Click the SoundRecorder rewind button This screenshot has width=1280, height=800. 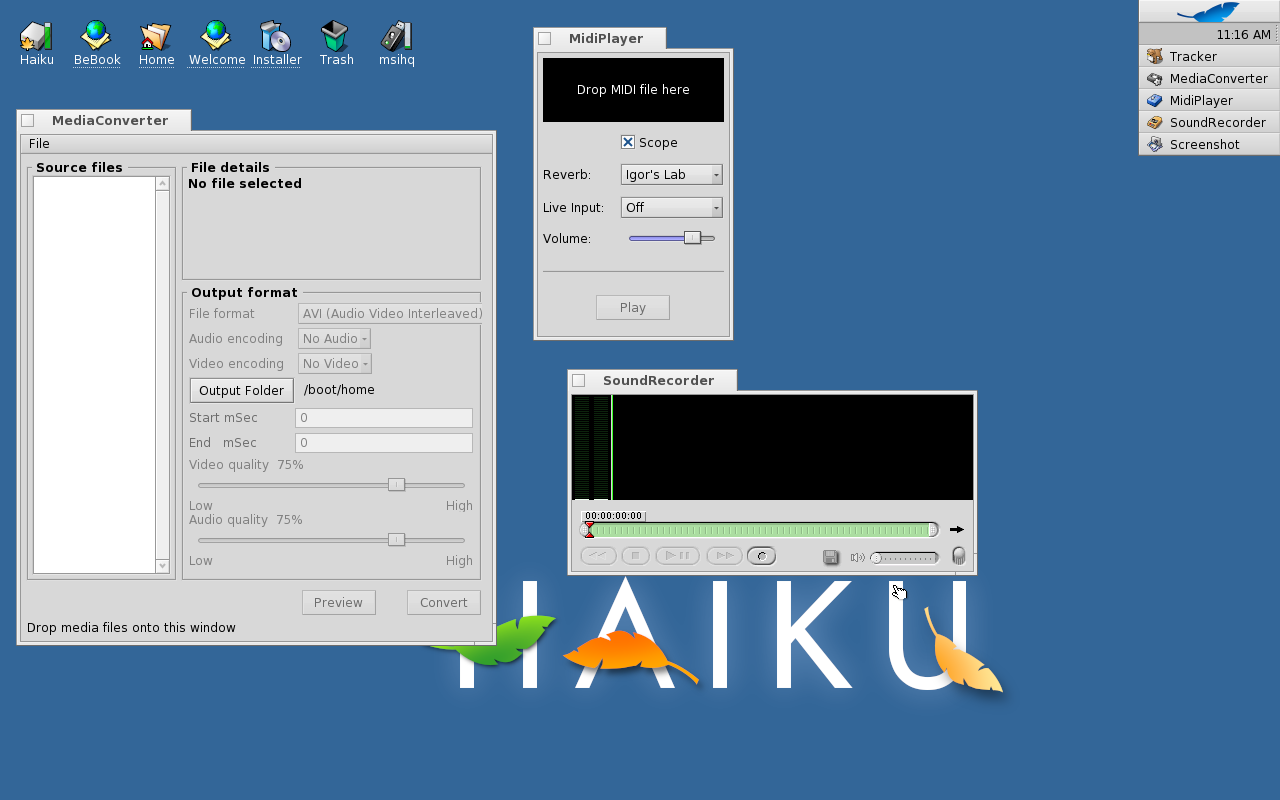(x=598, y=556)
